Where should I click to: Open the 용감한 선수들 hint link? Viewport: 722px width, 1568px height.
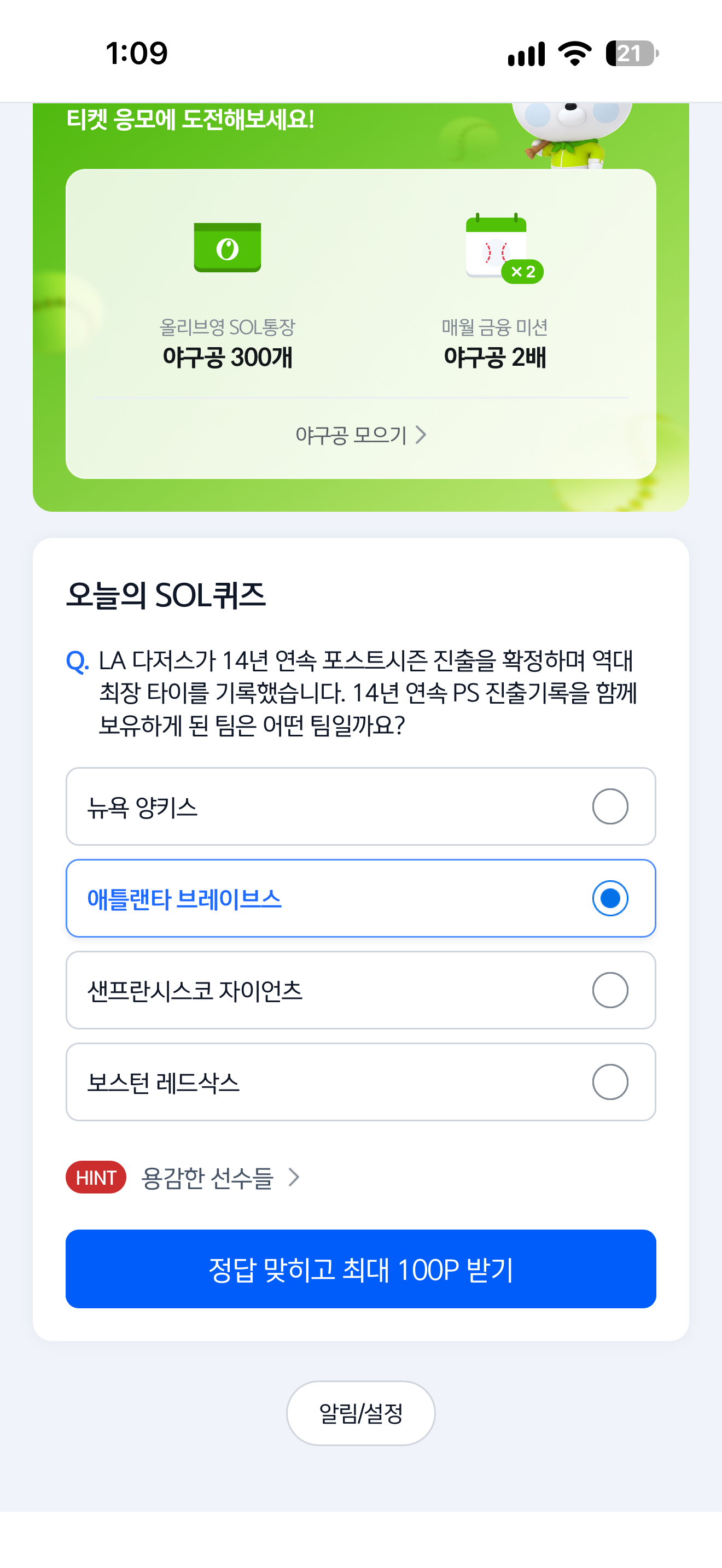pos(207,1177)
